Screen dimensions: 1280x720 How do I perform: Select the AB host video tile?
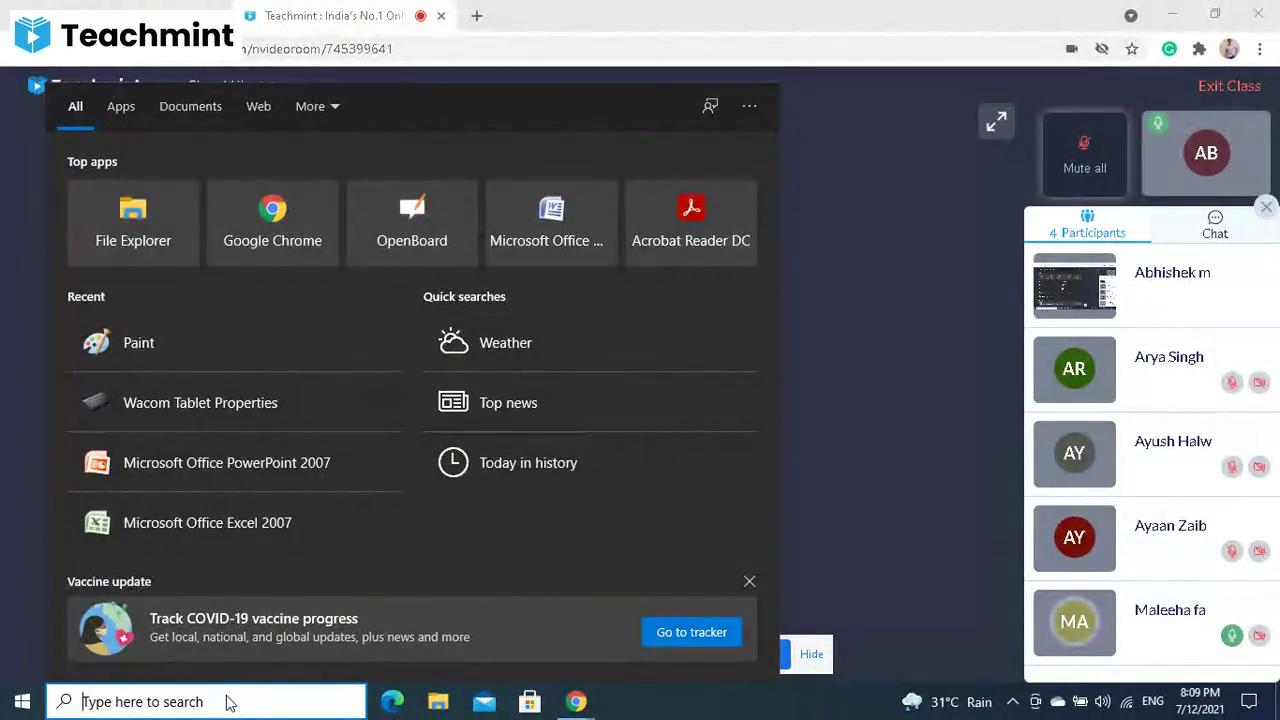(1206, 154)
